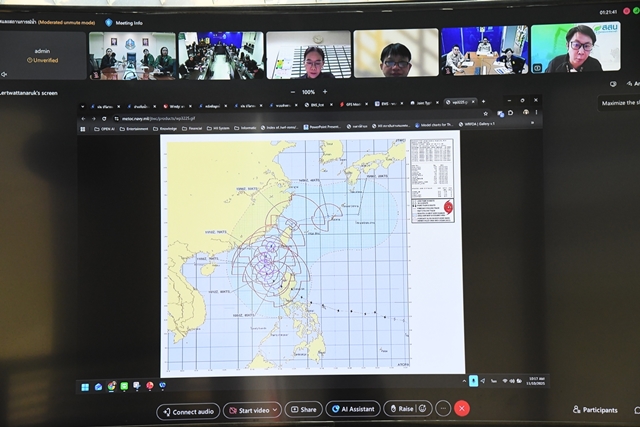The image size is (640, 427).
Task: Zoom in the shared screen with plus
Action: 324,91
